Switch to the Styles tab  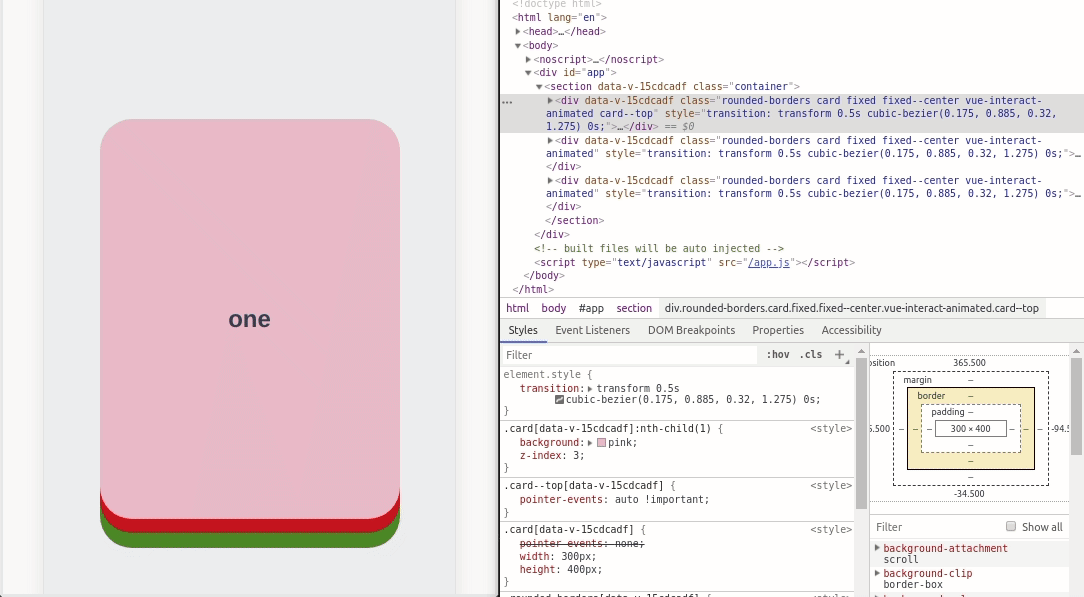(523, 330)
